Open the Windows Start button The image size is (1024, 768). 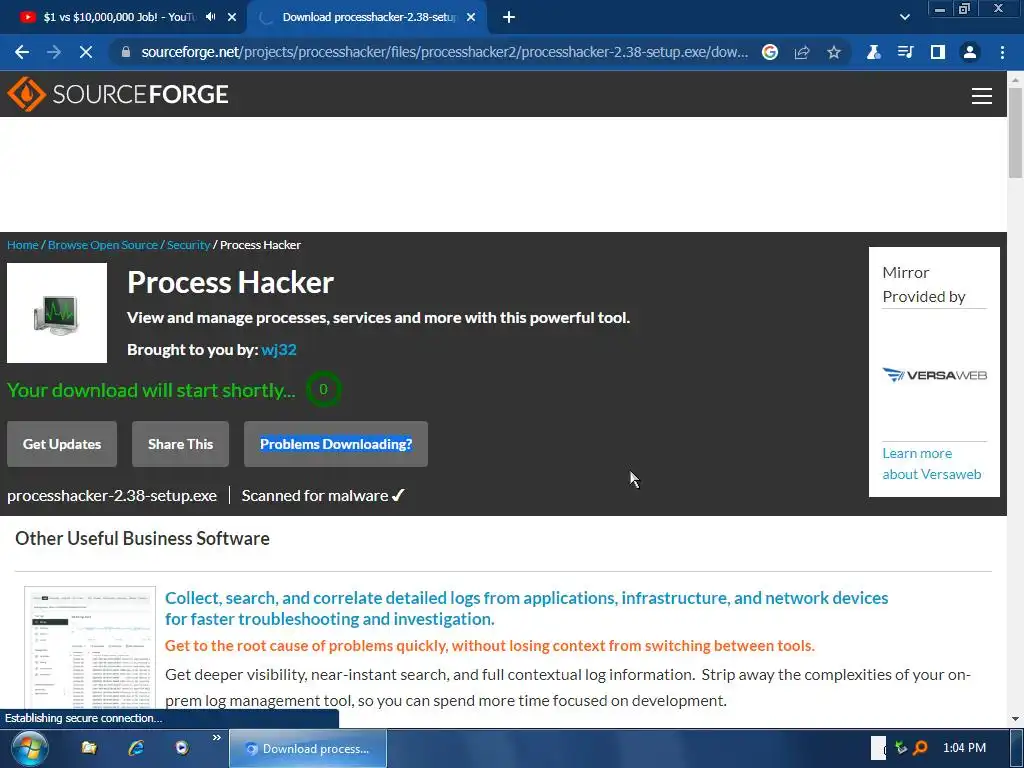[x=30, y=748]
